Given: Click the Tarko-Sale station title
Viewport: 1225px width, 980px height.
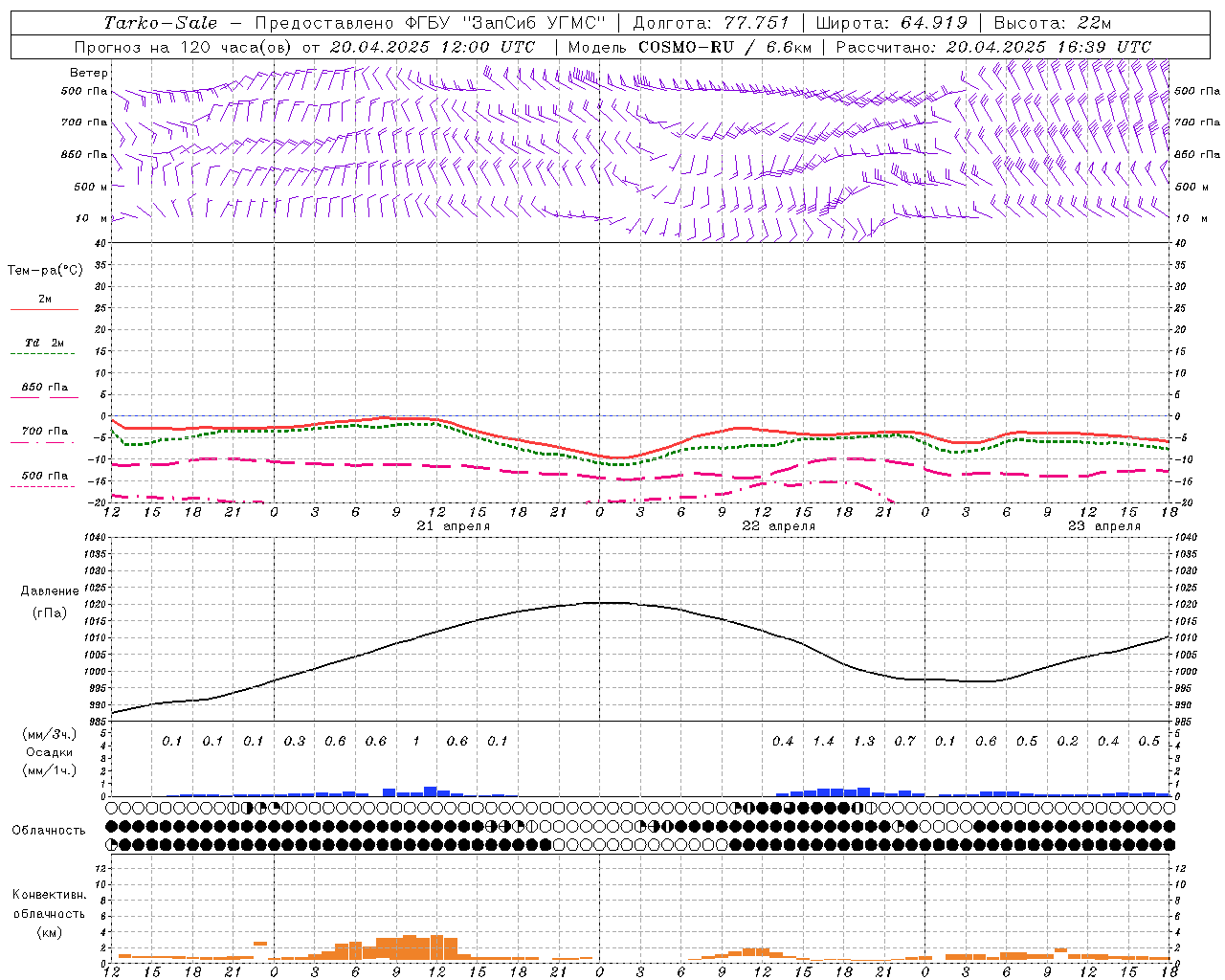Looking at the screenshot, I should tap(161, 23).
